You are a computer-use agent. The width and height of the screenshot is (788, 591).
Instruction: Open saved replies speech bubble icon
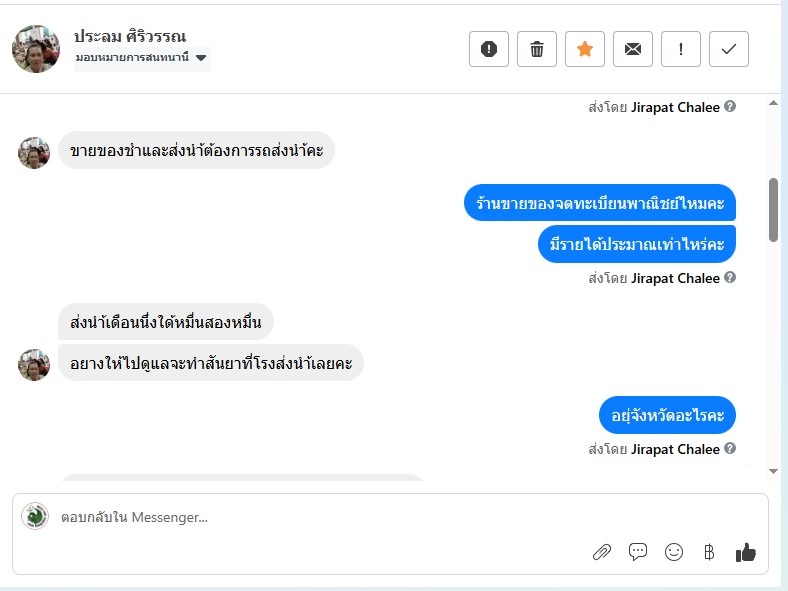click(x=638, y=552)
